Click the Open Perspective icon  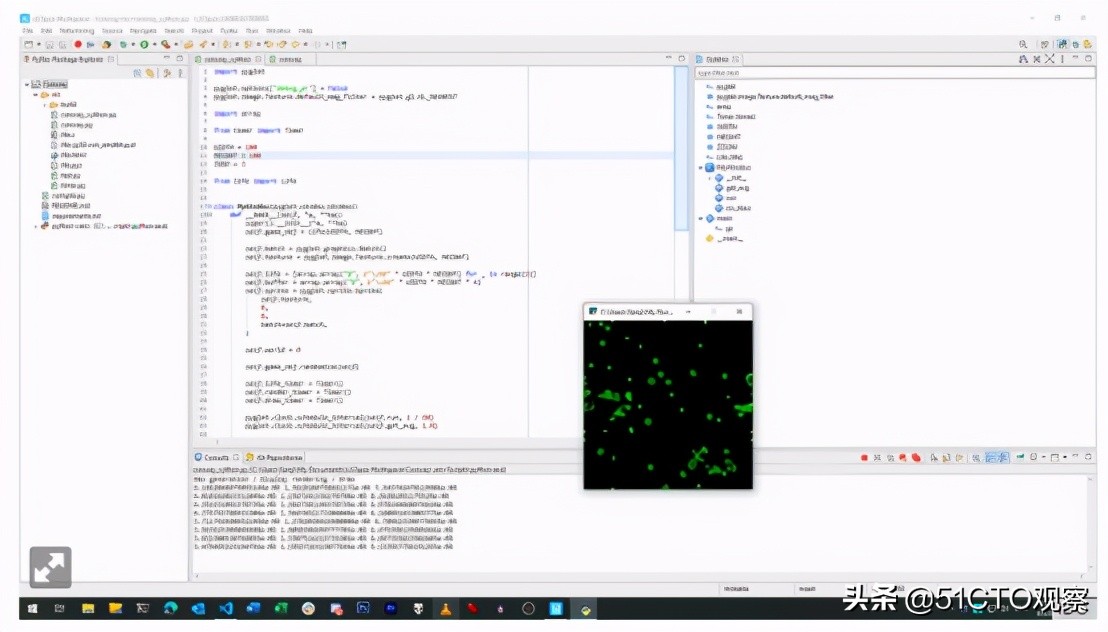click(1044, 45)
